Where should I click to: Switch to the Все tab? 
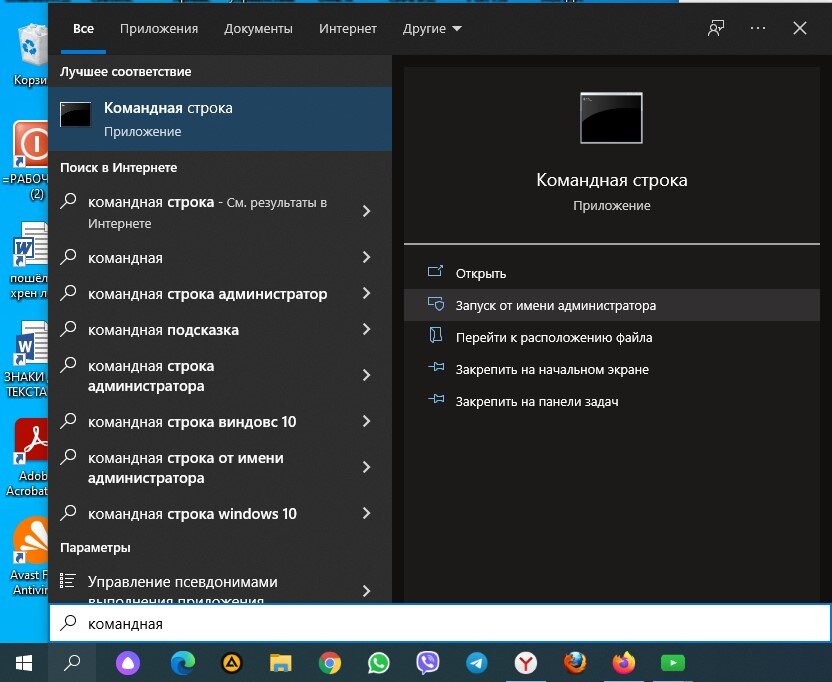[83, 29]
